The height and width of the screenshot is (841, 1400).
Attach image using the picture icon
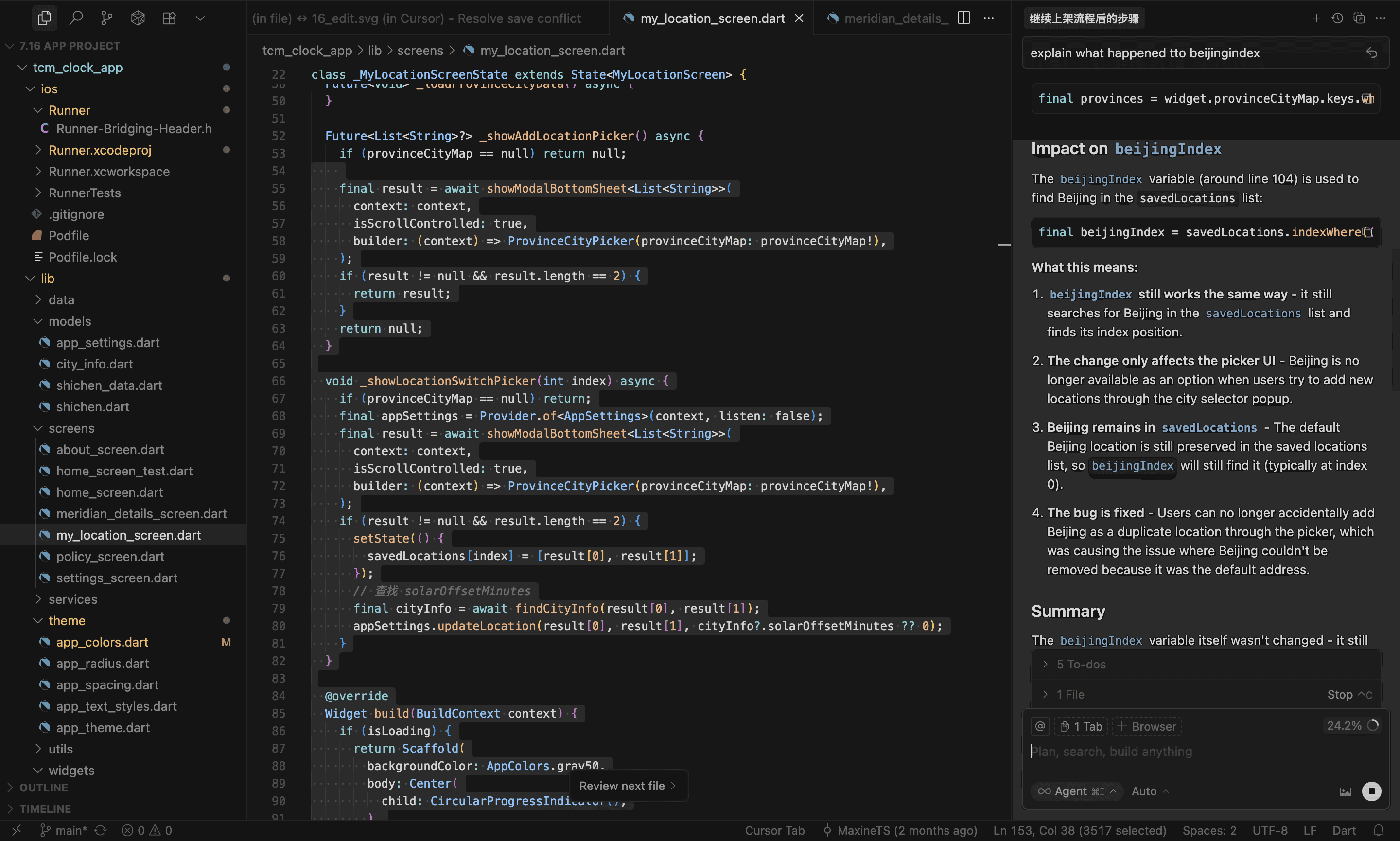pos(1345,792)
